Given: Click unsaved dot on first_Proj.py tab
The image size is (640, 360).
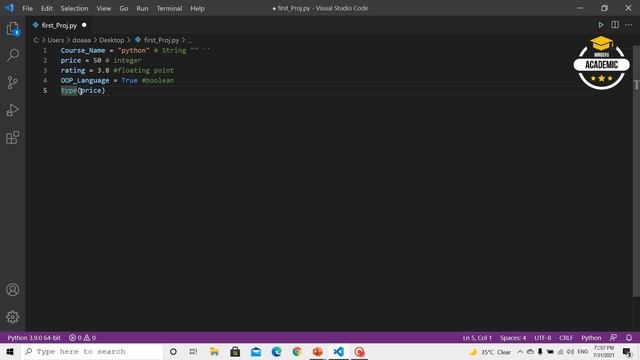Looking at the screenshot, I should [84, 25].
